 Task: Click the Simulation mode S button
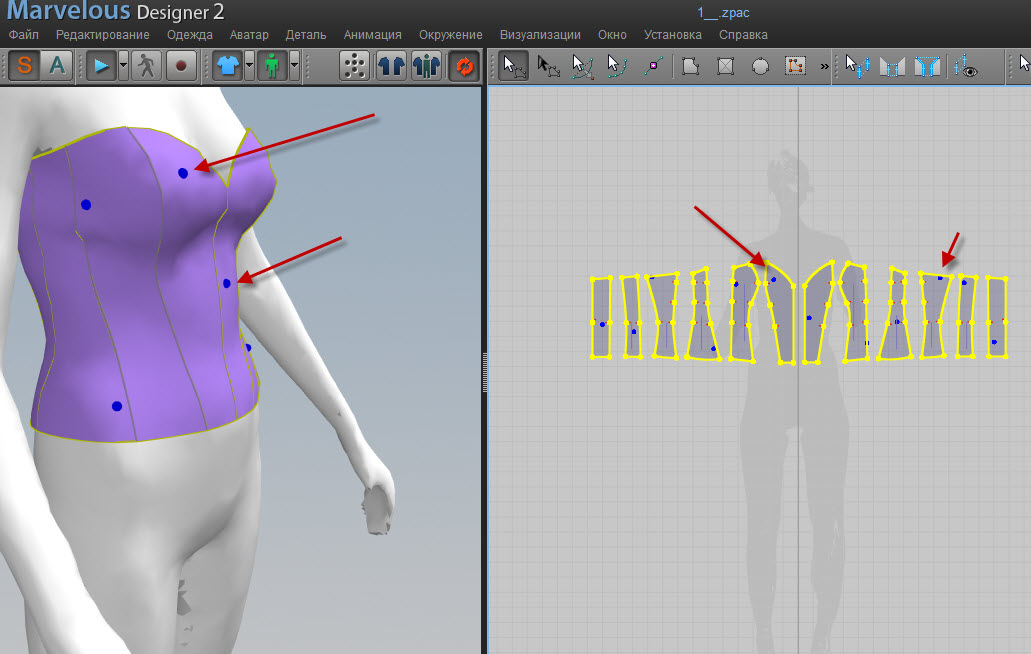[24, 67]
